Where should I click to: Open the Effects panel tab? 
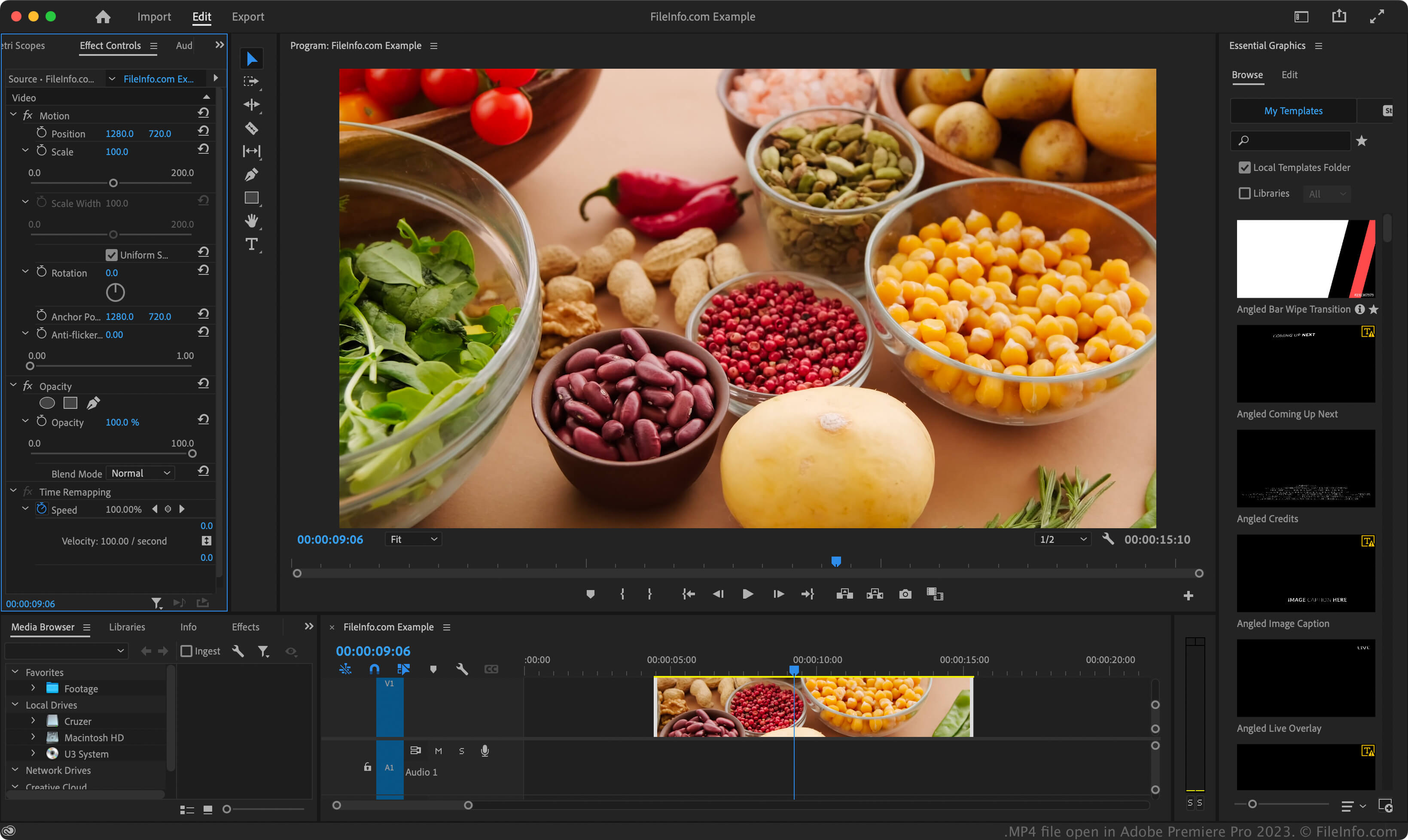click(245, 627)
